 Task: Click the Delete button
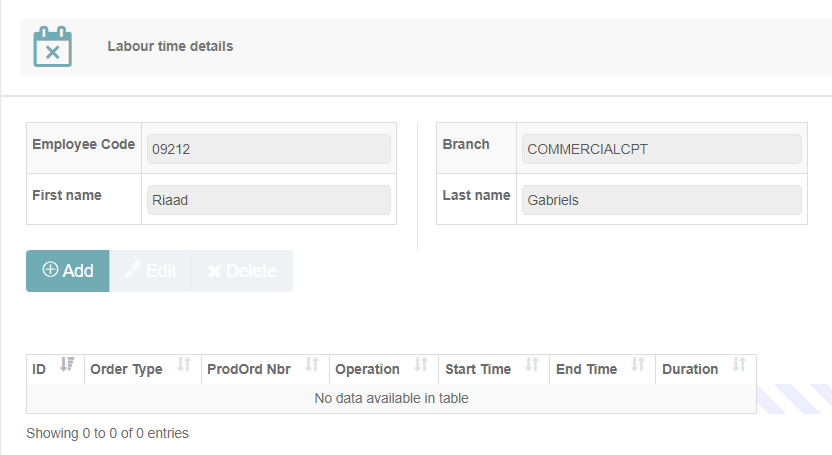tap(242, 271)
